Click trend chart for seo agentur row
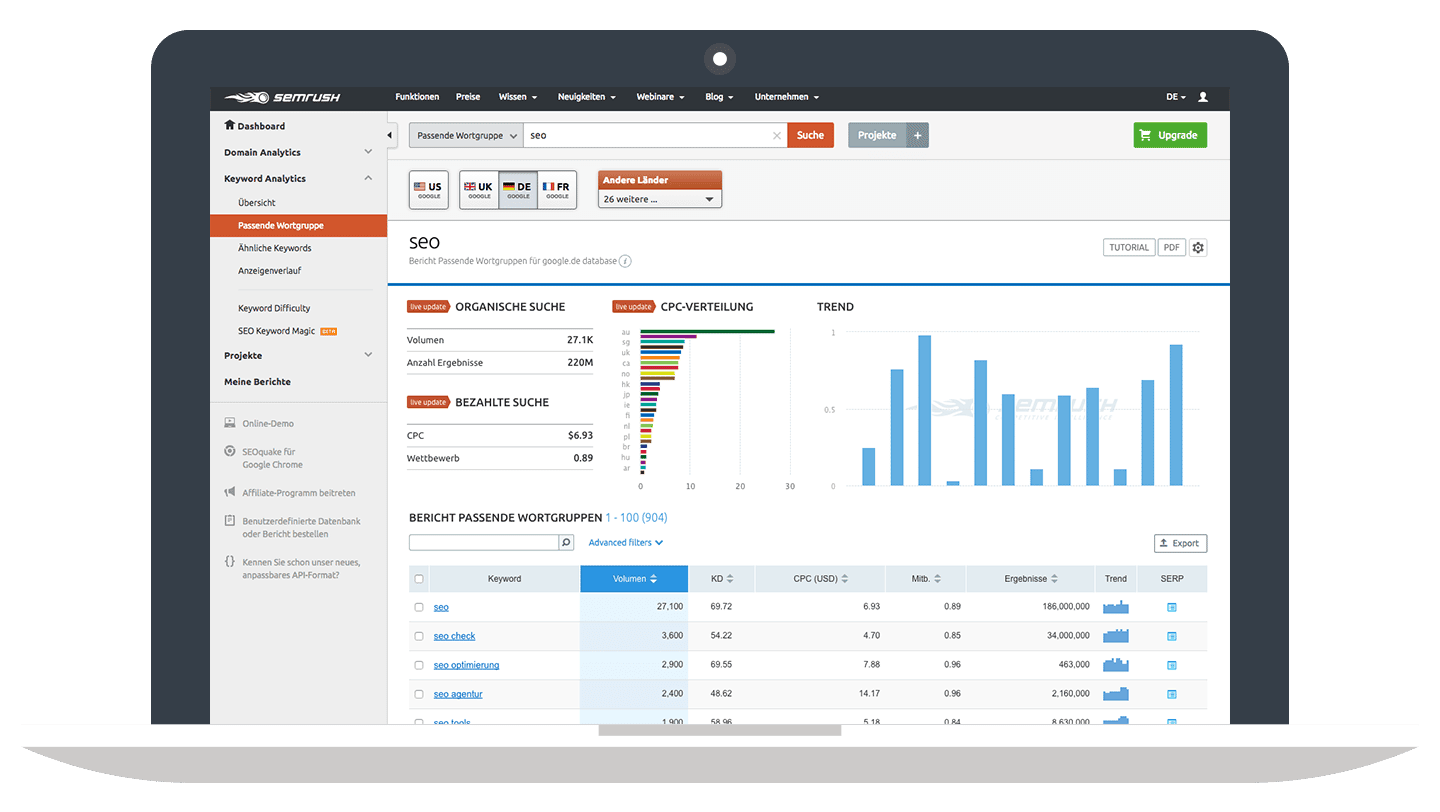The height and width of the screenshot is (812, 1440). [x=1115, y=694]
